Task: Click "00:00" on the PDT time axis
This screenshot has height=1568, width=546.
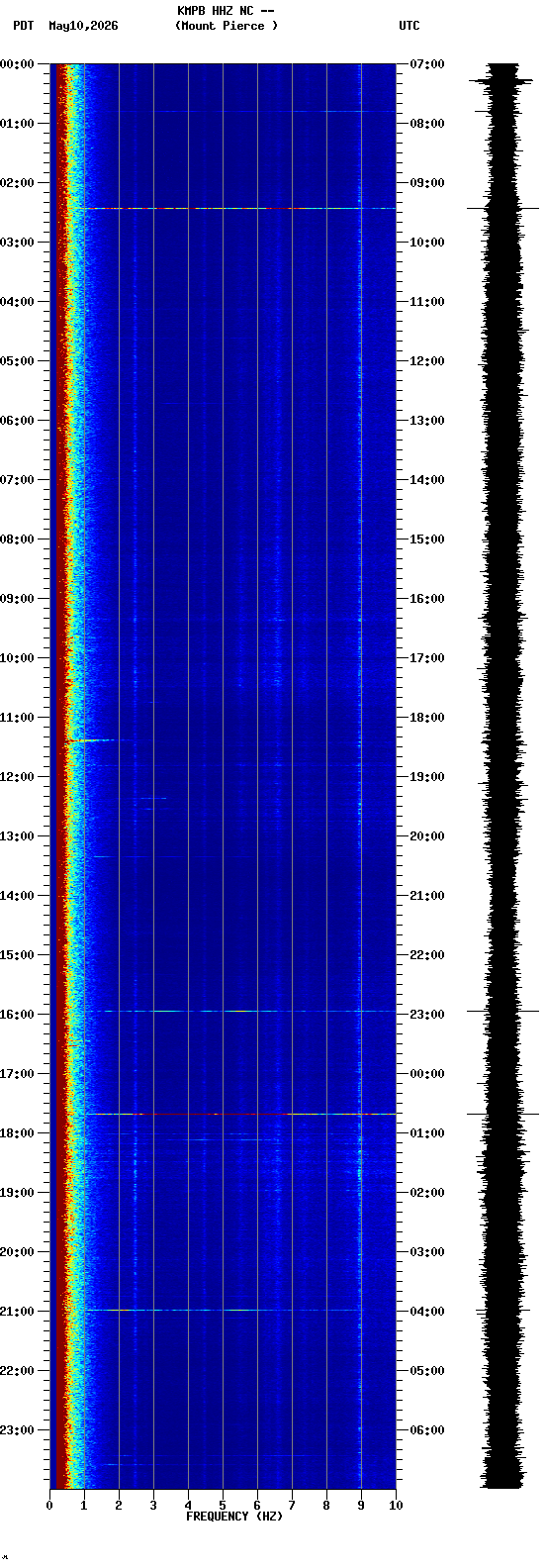Action: (18, 64)
